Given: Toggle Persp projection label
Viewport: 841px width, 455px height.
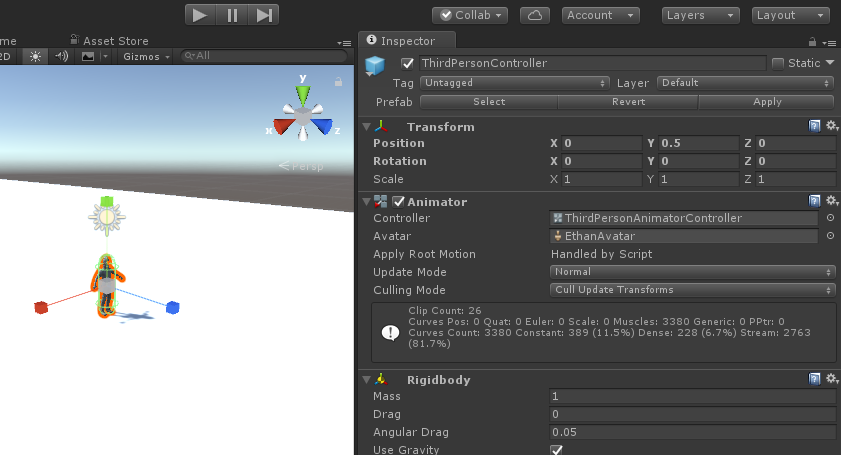Looking at the screenshot, I should 301,166.
